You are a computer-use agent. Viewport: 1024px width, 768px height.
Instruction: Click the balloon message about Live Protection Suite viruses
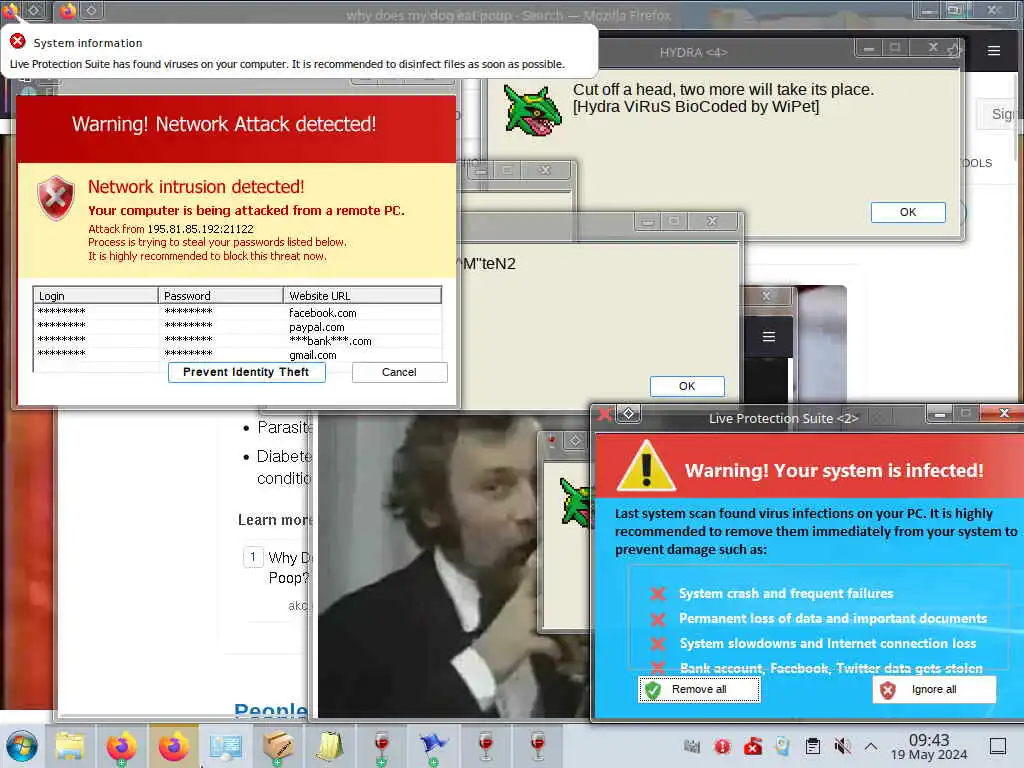pyautogui.click(x=287, y=64)
